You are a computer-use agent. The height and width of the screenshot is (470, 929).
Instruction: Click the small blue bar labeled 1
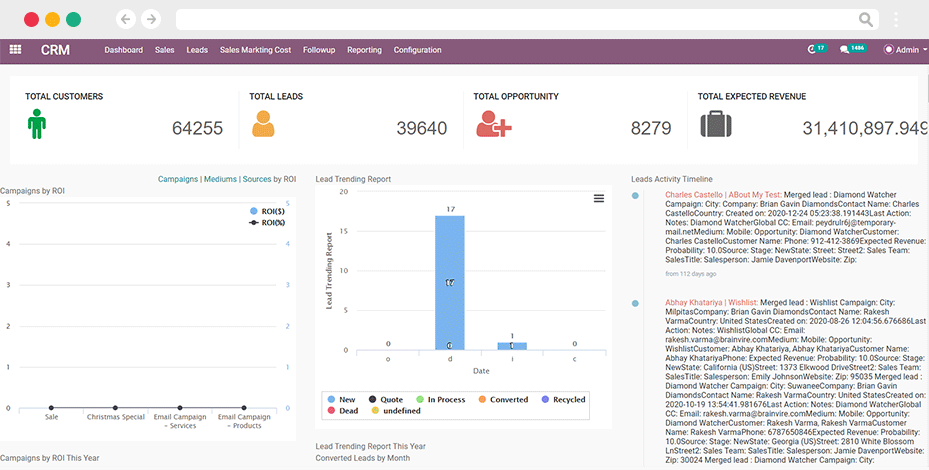click(x=512, y=346)
